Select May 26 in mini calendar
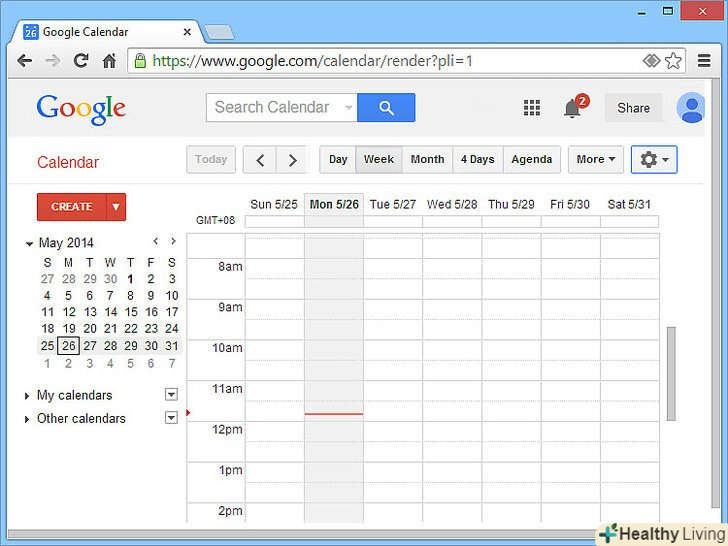Viewport: 728px width, 546px height. [x=69, y=345]
